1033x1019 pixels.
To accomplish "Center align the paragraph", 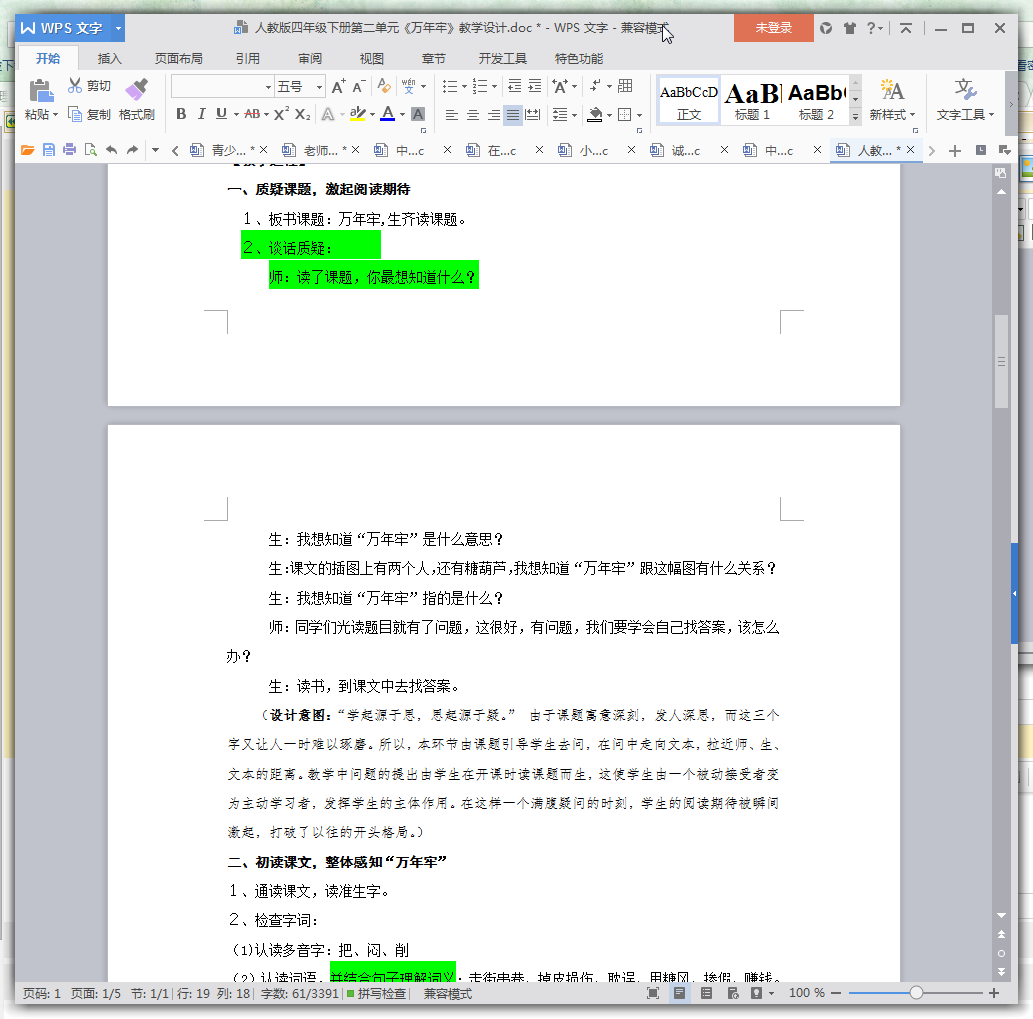I will pos(472,115).
